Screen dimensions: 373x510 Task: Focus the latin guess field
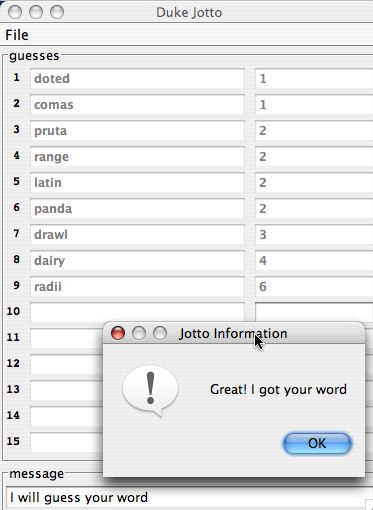click(137, 183)
